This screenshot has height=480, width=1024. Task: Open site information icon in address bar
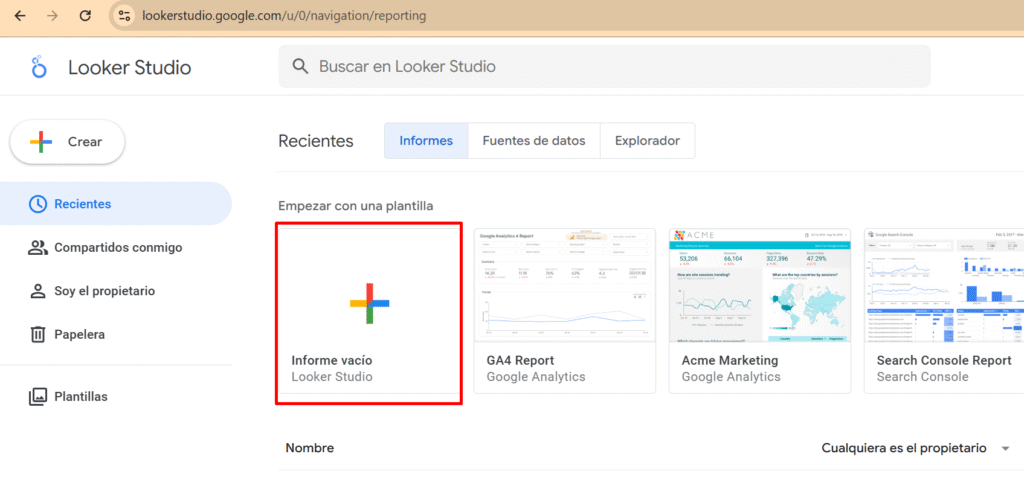click(124, 16)
